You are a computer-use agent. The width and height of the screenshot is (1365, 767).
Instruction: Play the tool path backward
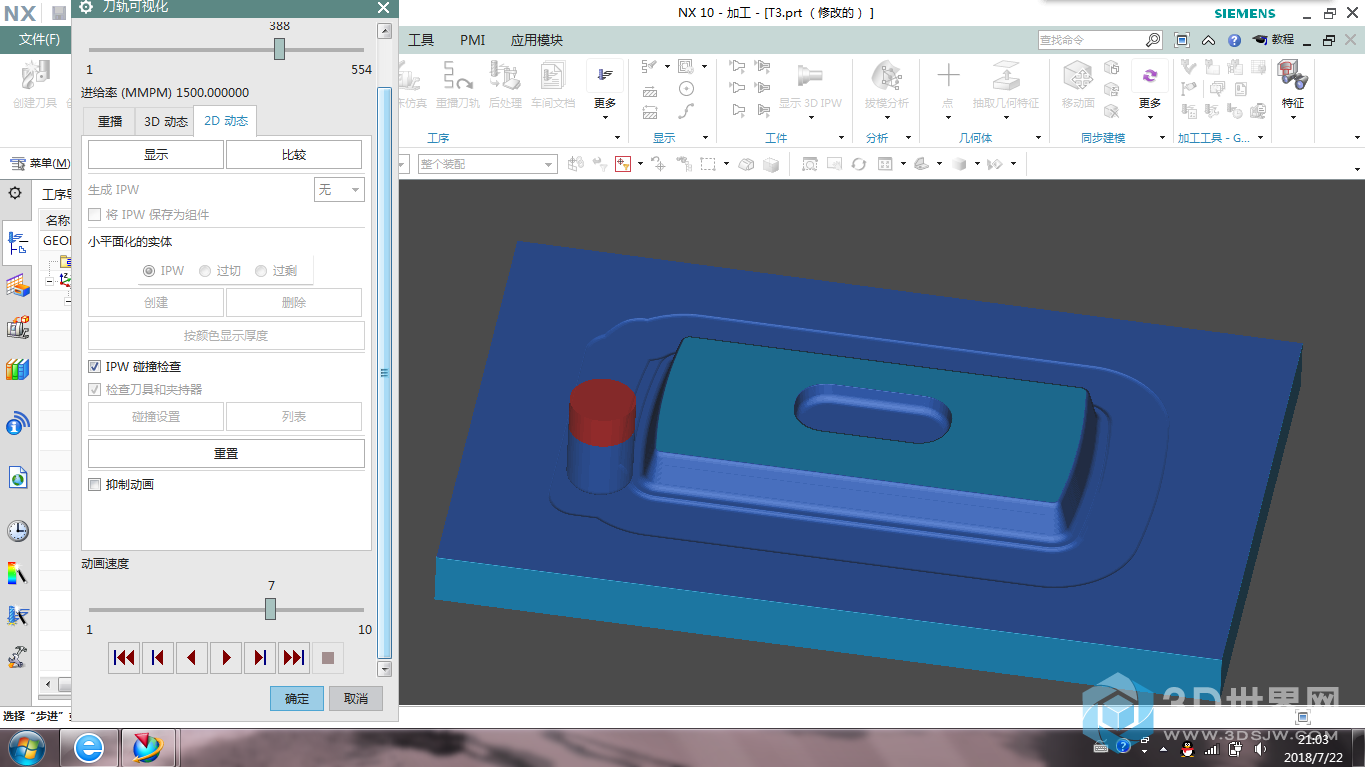tap(192, 658)
